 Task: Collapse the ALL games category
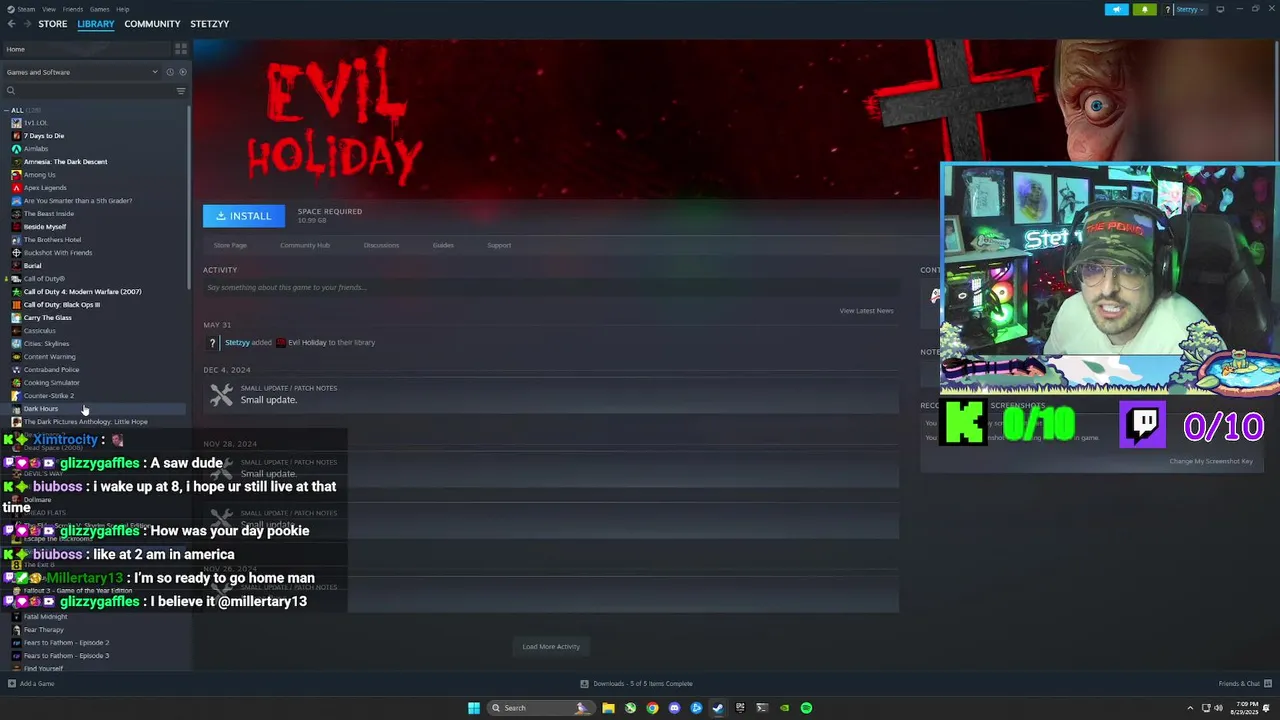[x=6, y=110]
